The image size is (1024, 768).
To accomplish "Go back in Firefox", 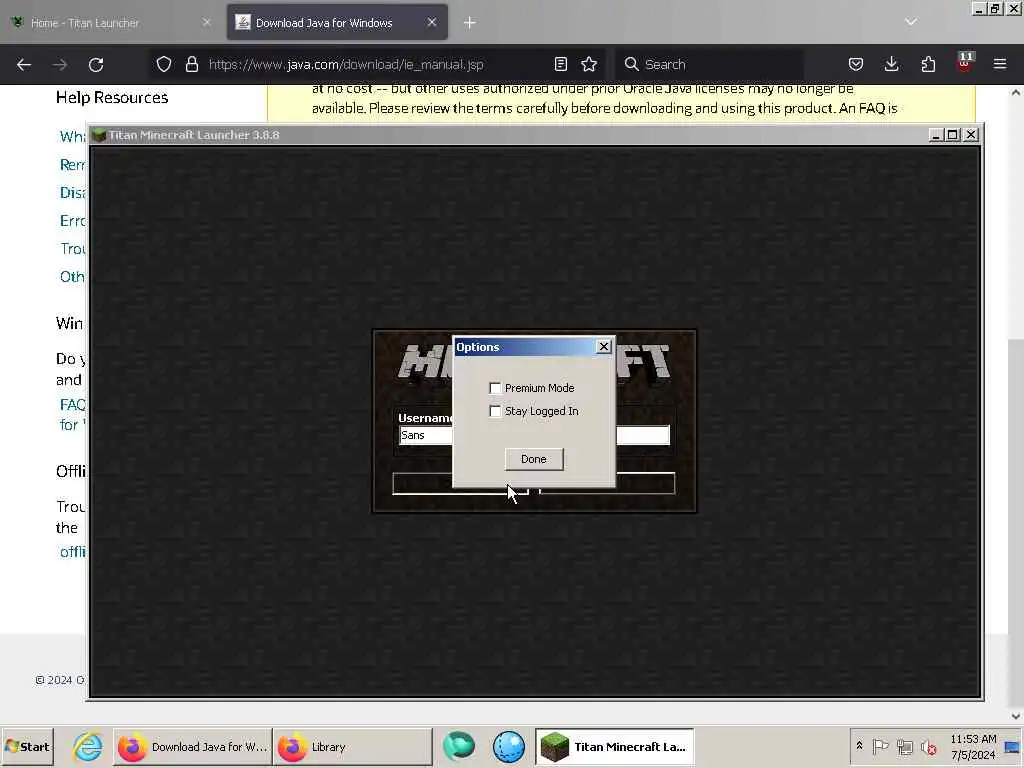I will click(x=24, y=64).
